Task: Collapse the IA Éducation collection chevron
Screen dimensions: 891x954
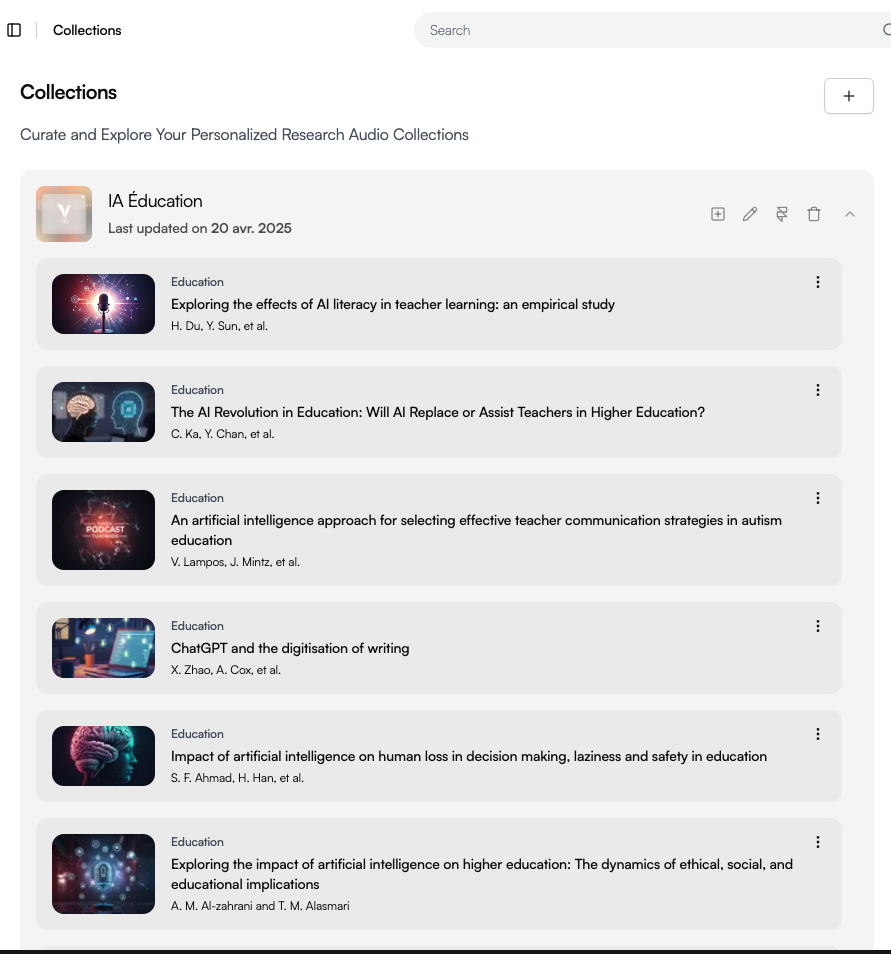Action: coord(850,214)
